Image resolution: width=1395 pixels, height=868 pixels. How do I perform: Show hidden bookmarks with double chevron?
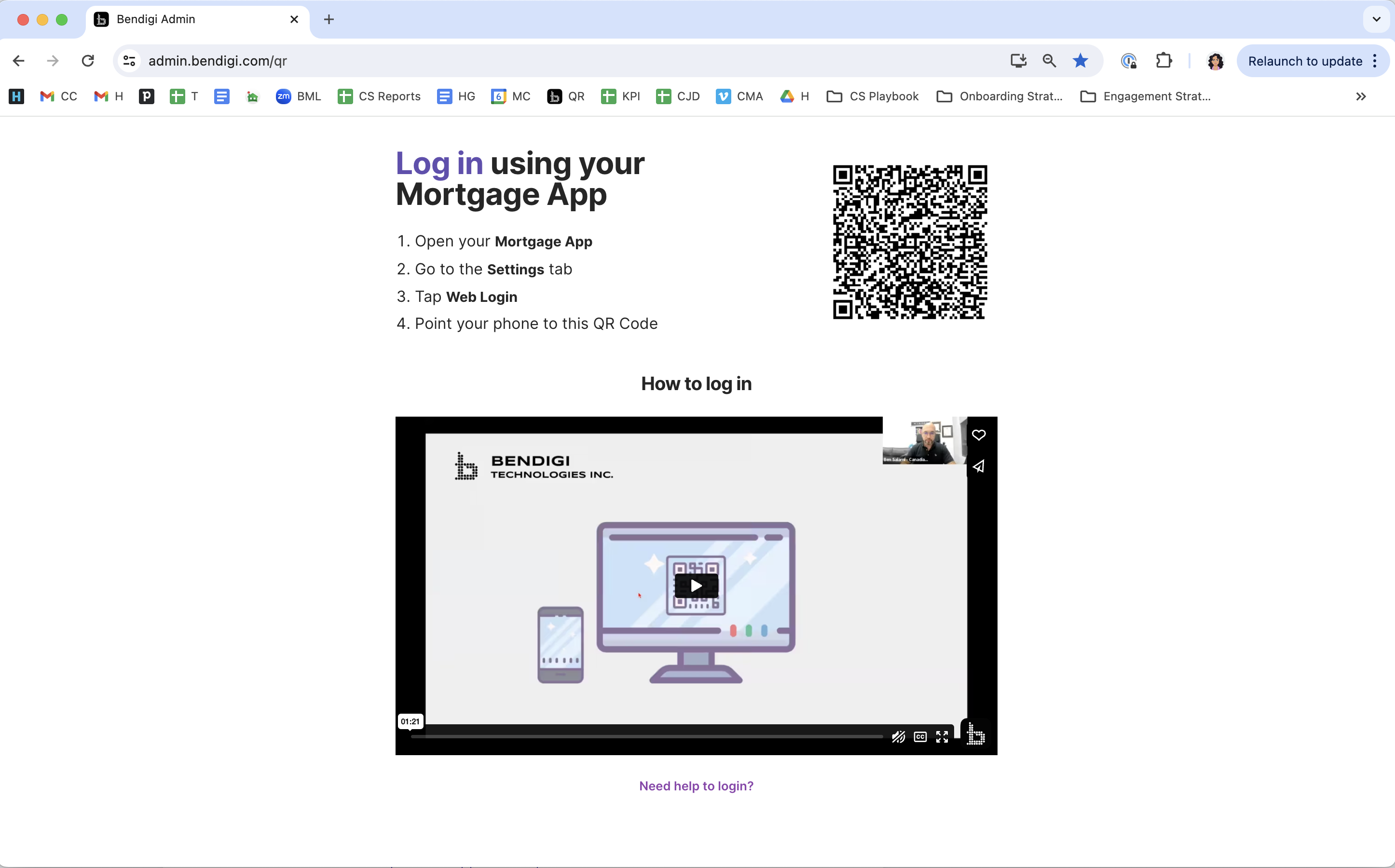1361,96
